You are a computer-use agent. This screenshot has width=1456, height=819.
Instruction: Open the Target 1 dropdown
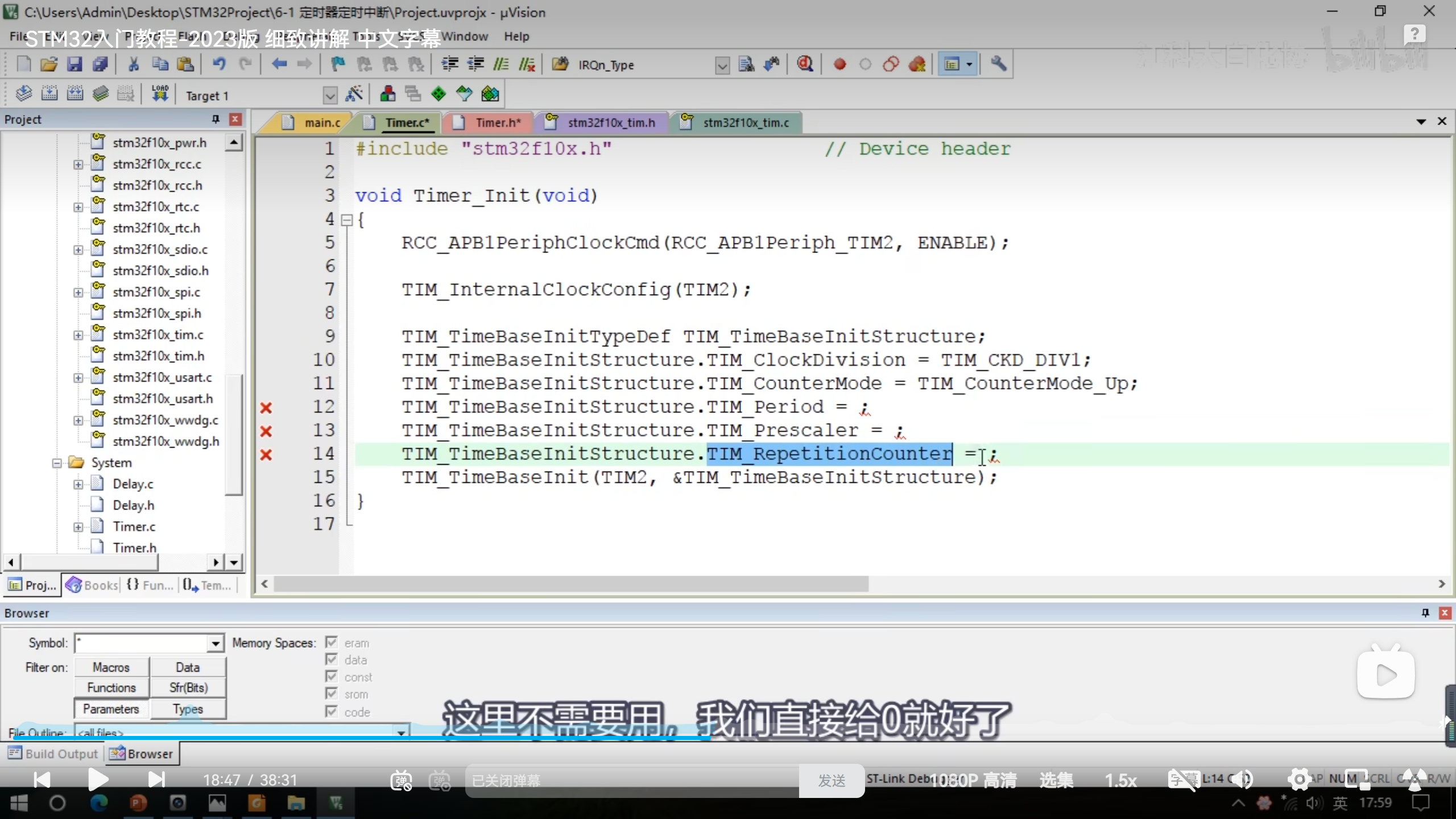pos(330,96)
